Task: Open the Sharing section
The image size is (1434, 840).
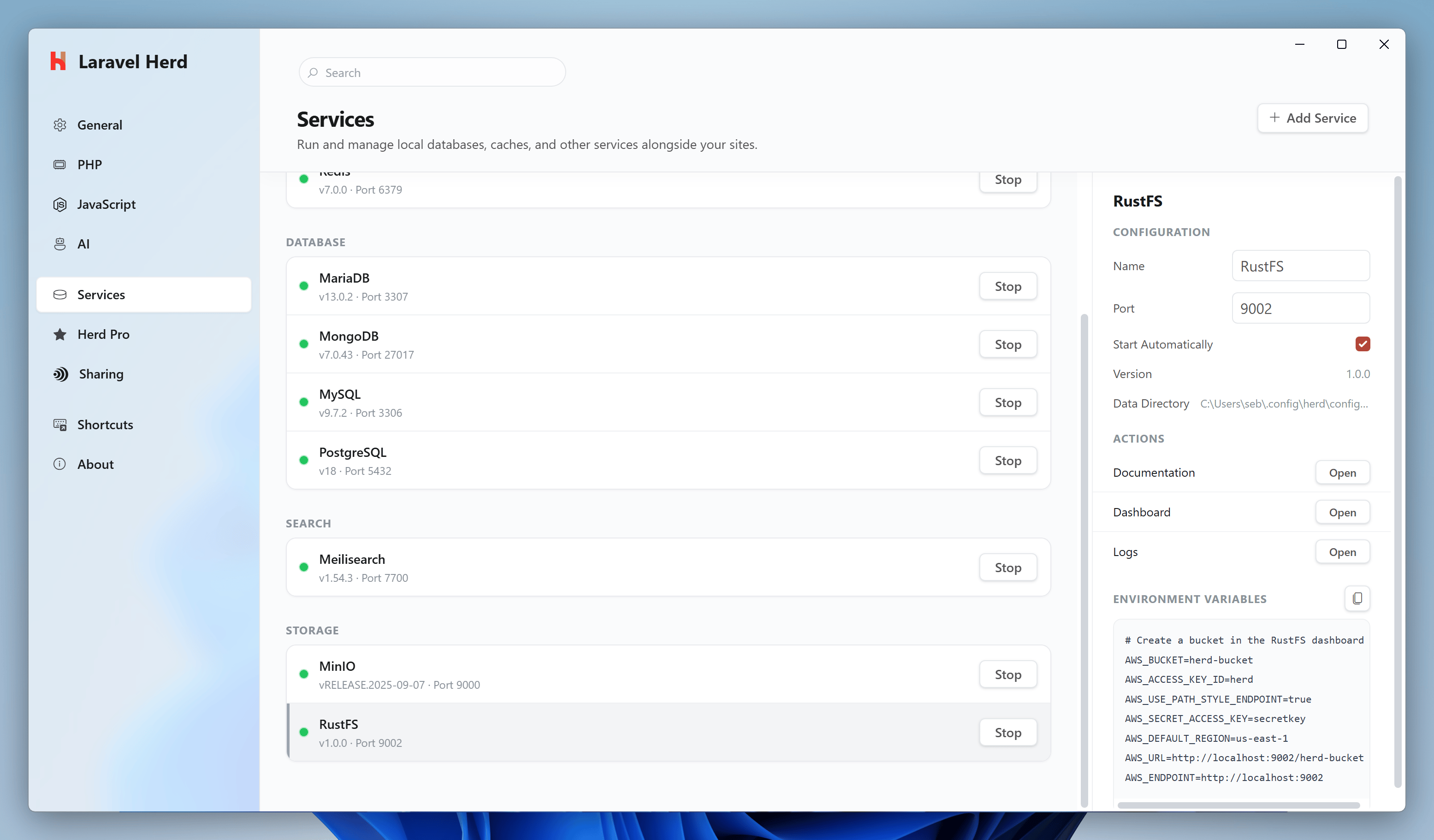Action: point(143,374)
